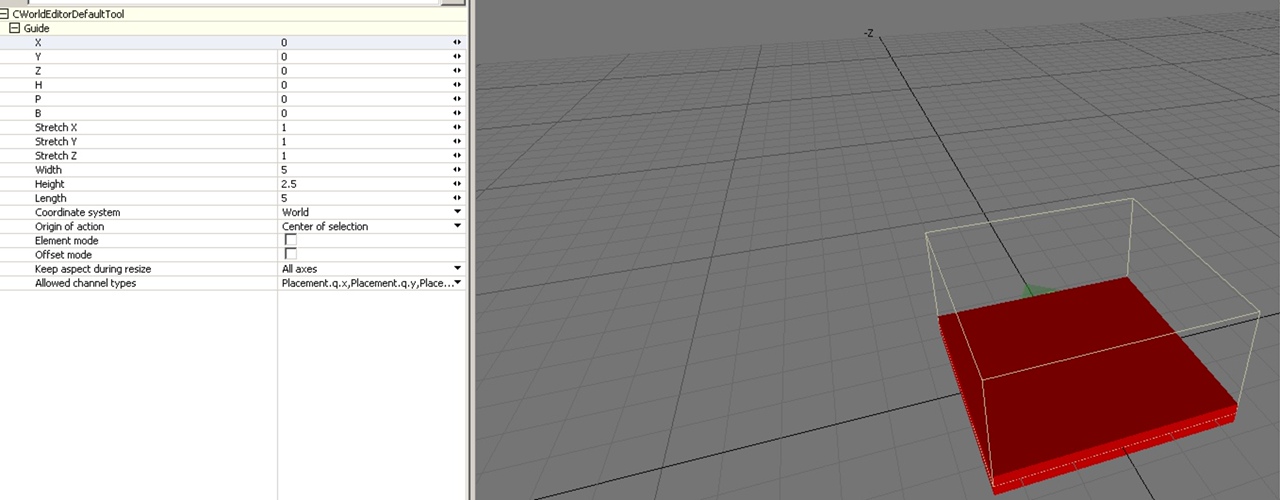The height and width of the screenshot is (500, 1280).
Task: Click the Stretch Y spinner arrows
Action: 457,142
